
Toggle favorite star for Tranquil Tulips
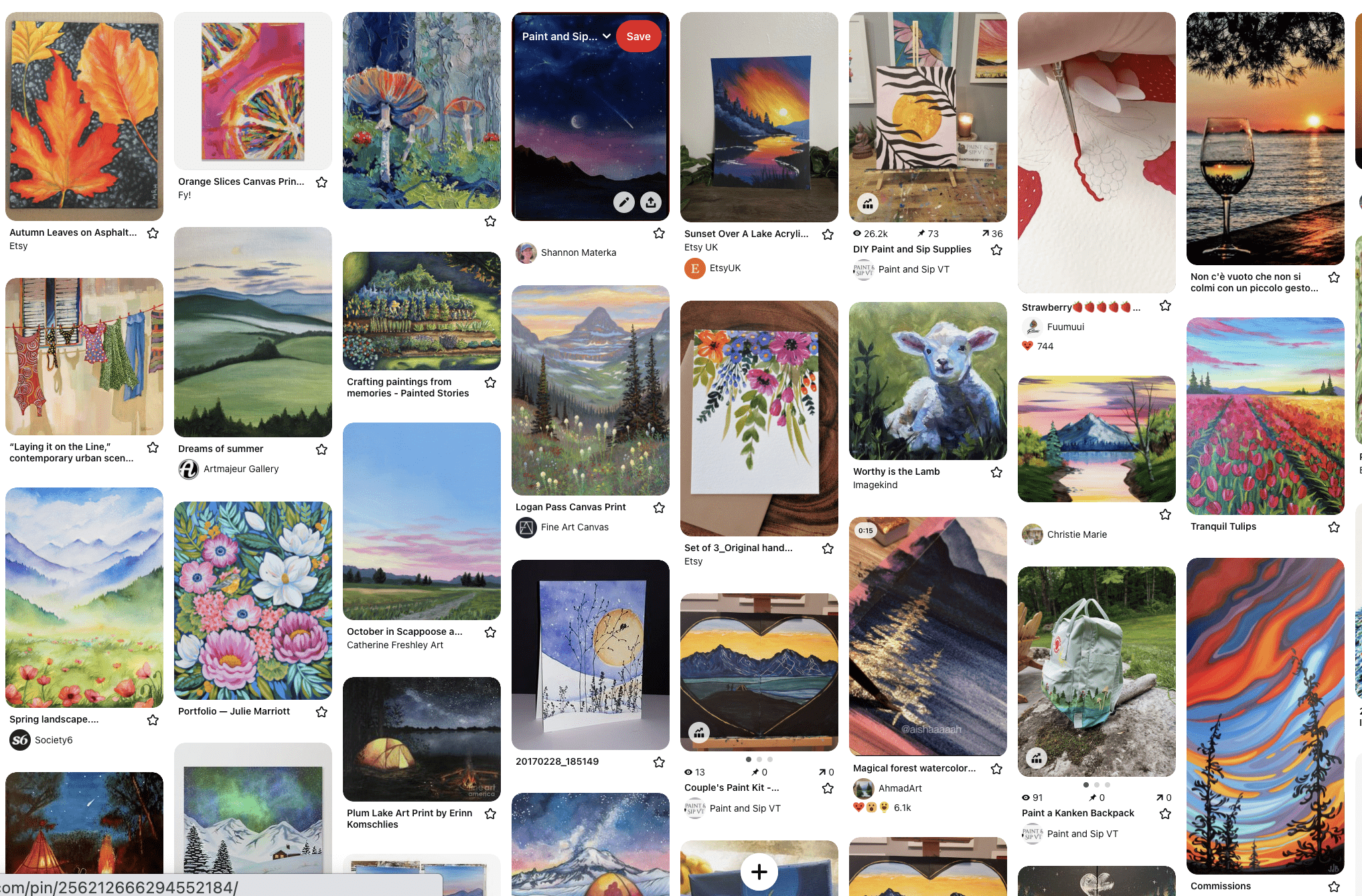[x=1334, y=527]
